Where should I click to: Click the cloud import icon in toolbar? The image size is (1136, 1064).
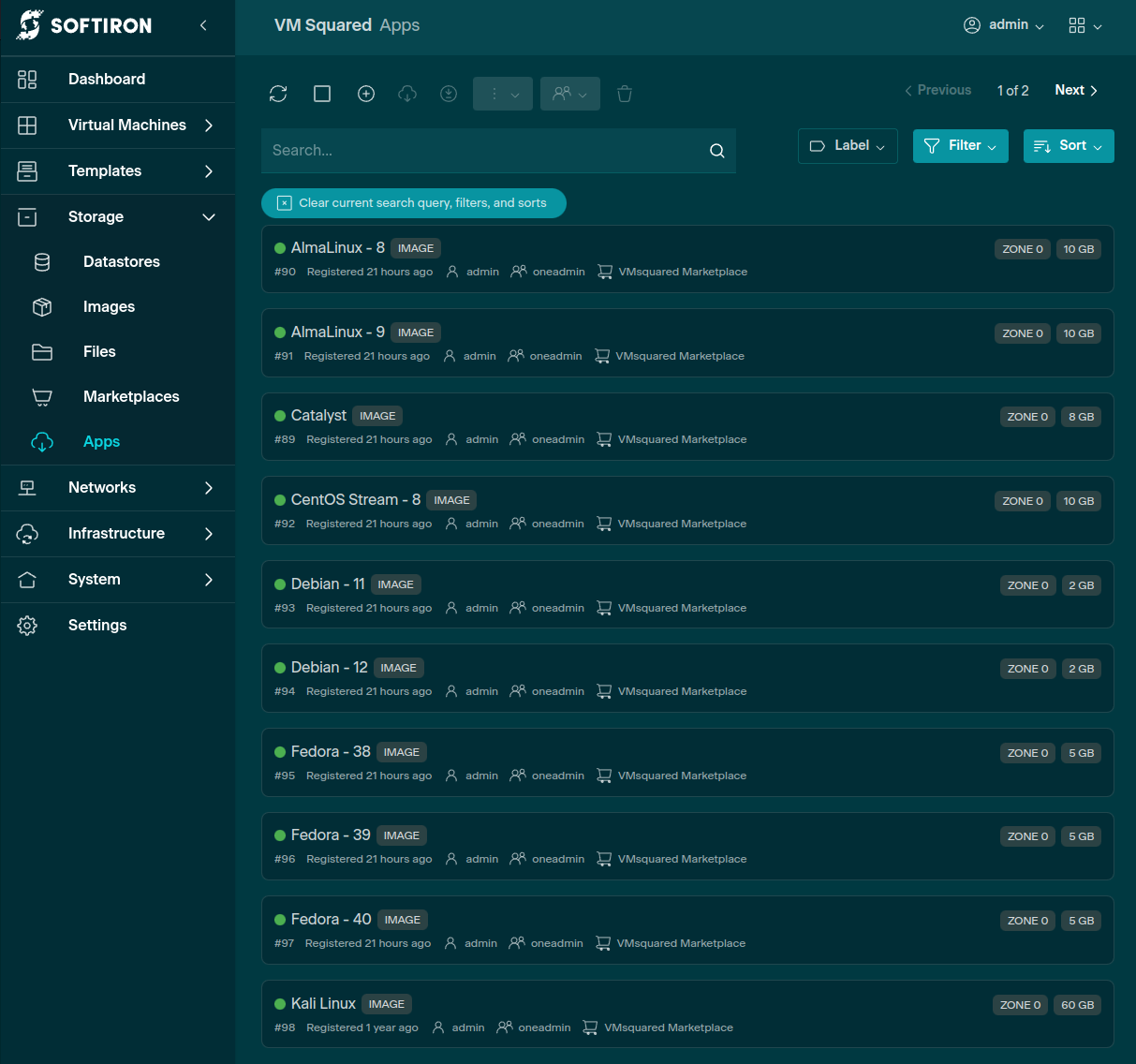tap(407, 94)
